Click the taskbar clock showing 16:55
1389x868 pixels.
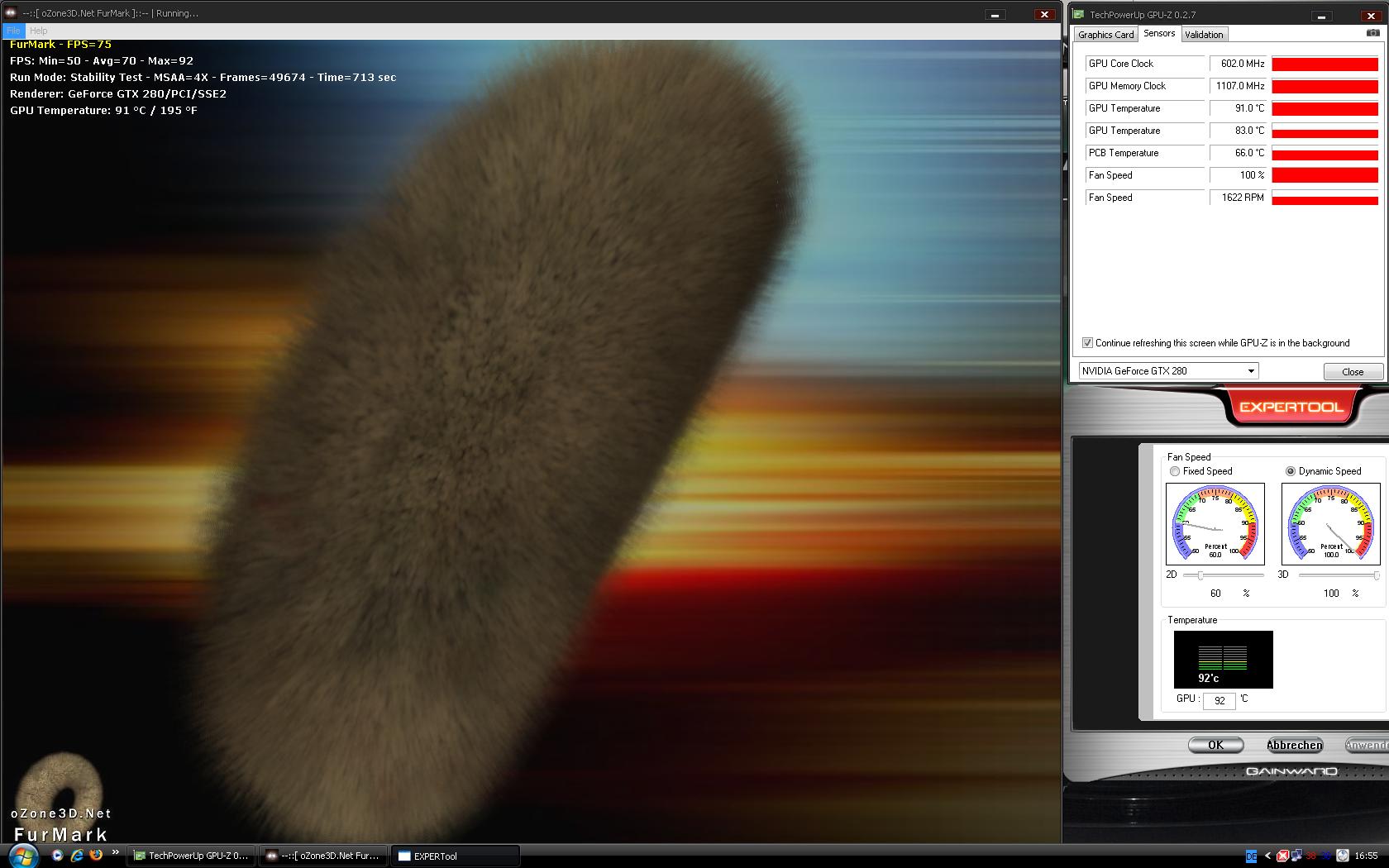point(1367,856)
